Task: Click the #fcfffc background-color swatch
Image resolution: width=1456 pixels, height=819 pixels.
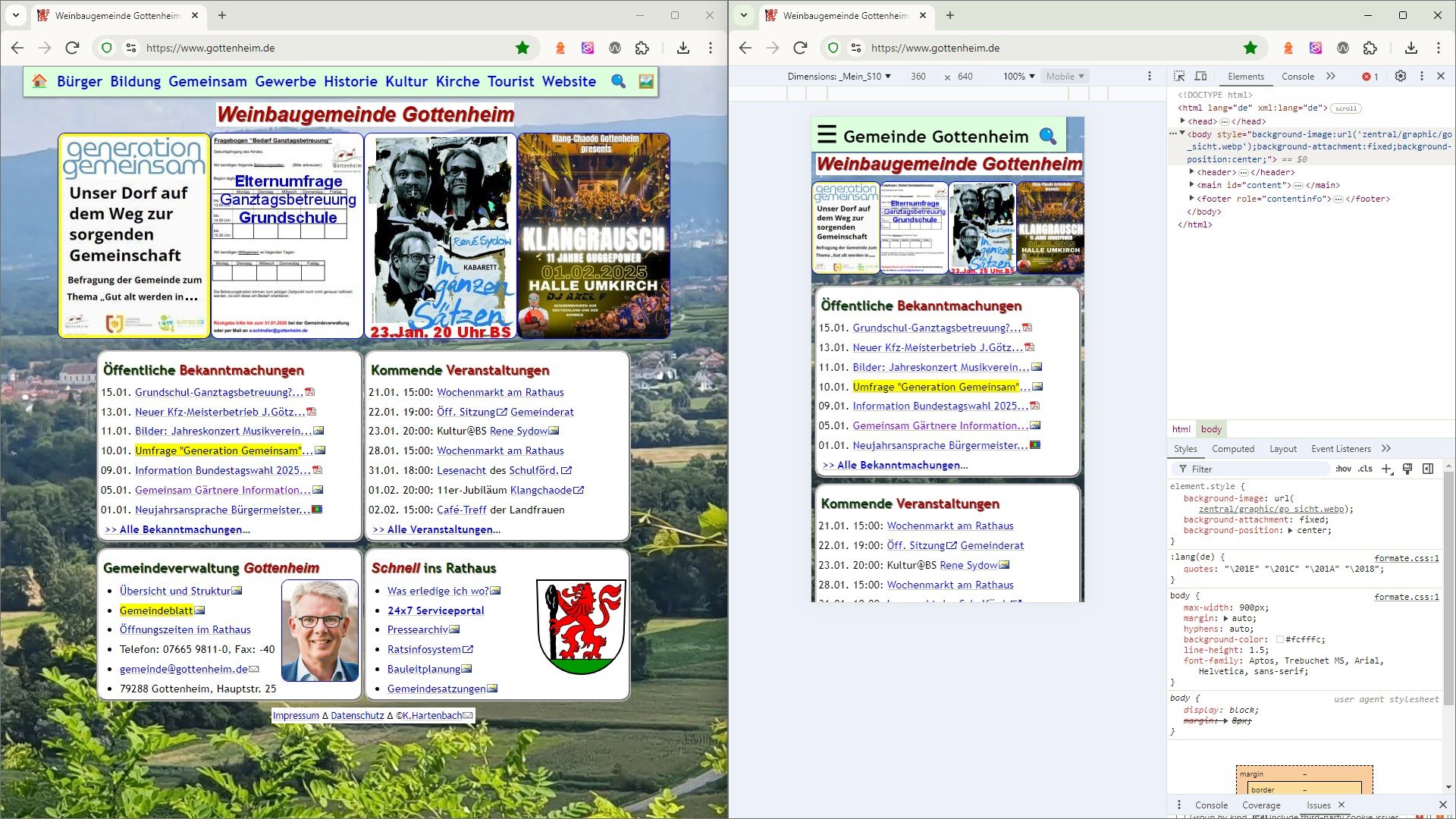Action: tap(1280, 639)
